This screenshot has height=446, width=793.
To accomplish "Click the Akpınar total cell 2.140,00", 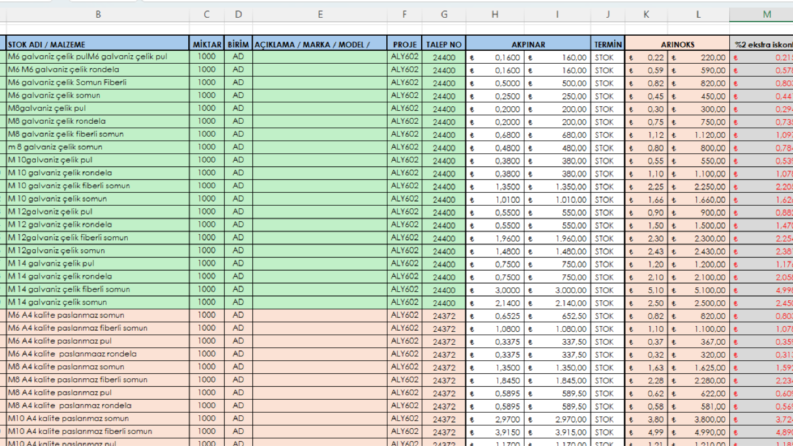I will click(557, 302).
